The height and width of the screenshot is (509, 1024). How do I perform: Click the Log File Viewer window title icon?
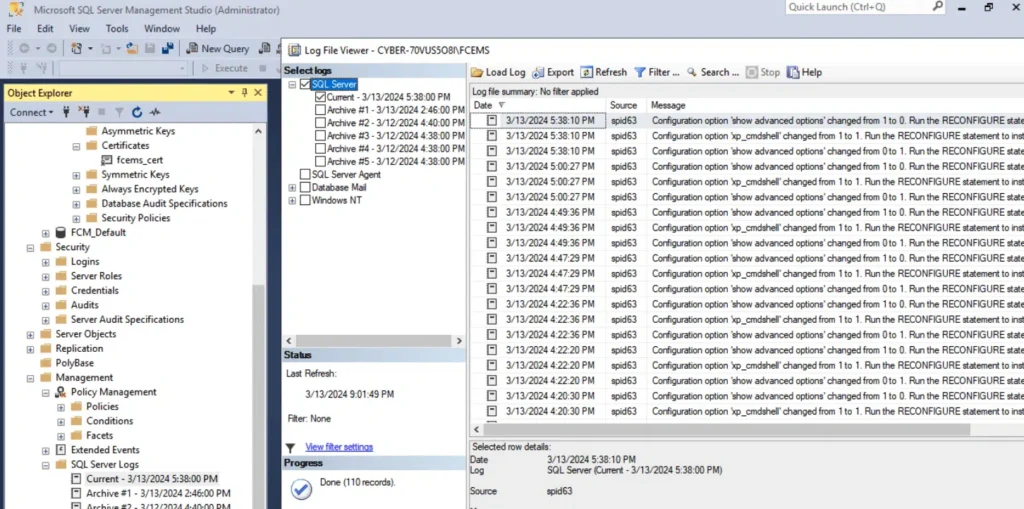click(x=294, y=50)
